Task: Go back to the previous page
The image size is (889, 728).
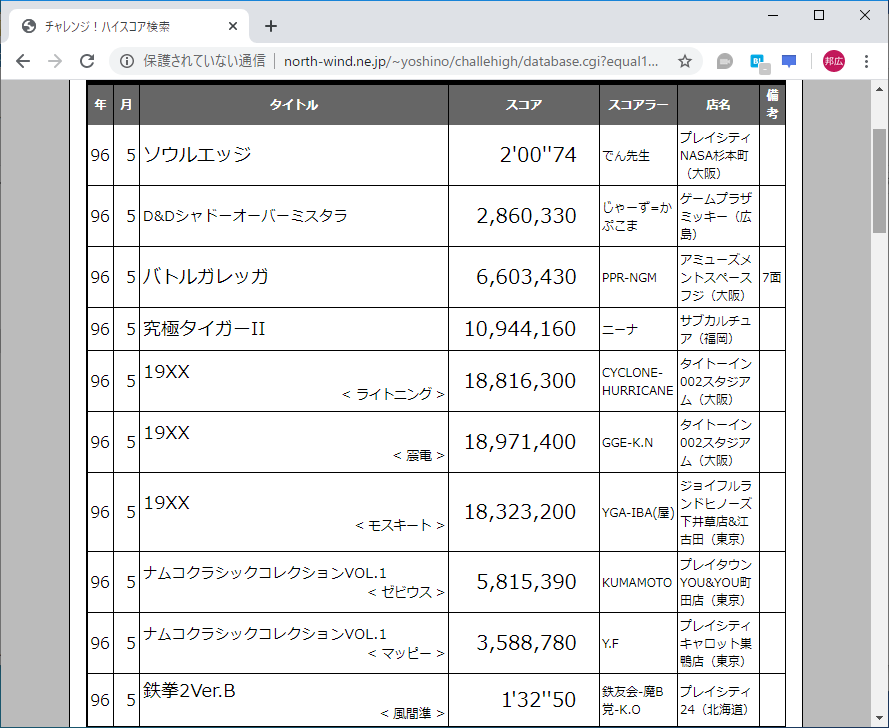Action: click(23, 61)
